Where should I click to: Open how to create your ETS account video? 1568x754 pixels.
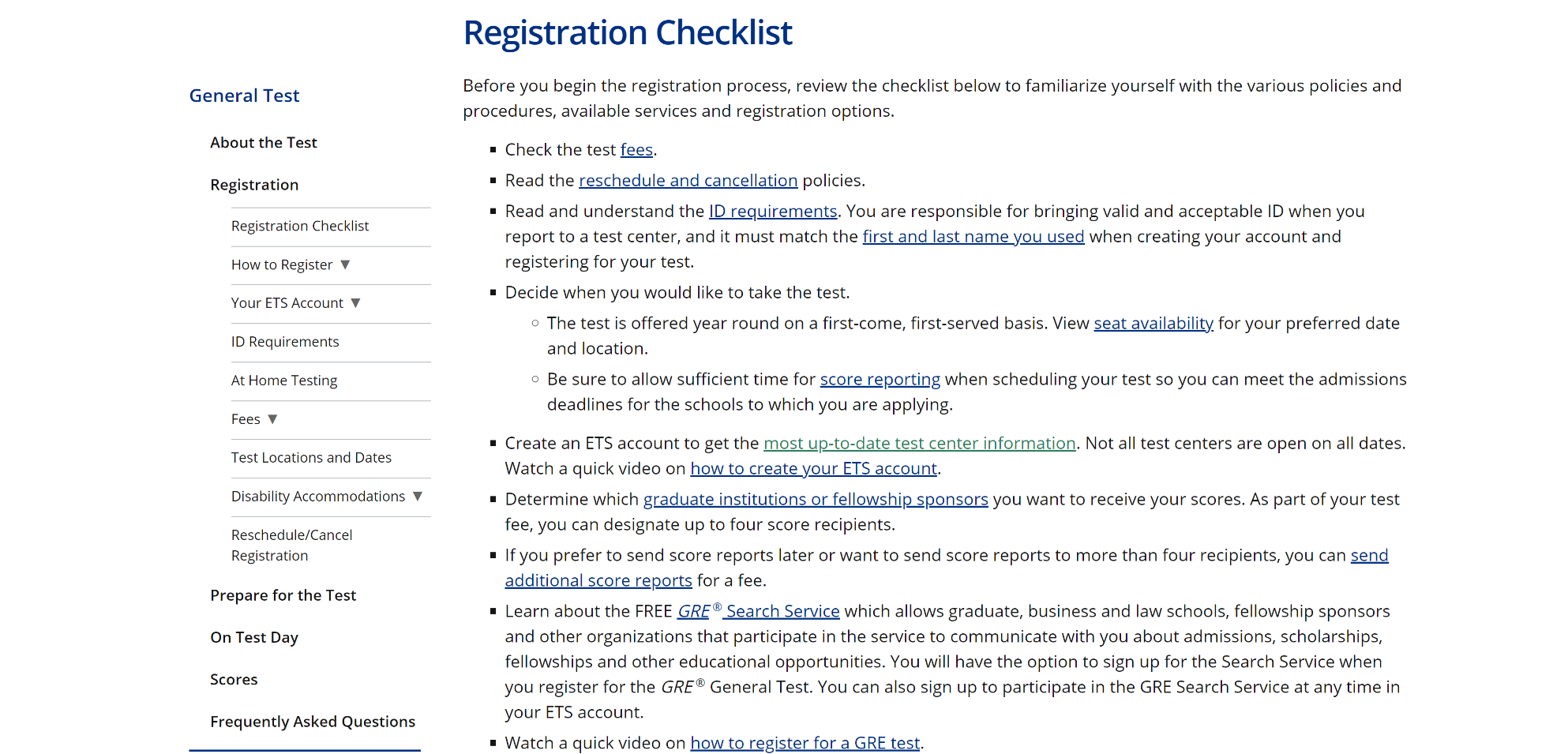tap(813, 468)
